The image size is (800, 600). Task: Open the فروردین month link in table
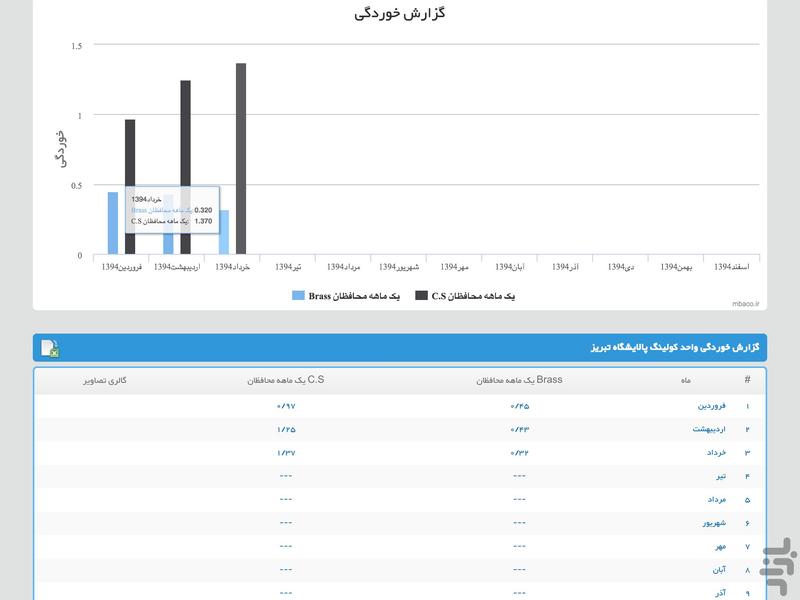tap(711, 406)
